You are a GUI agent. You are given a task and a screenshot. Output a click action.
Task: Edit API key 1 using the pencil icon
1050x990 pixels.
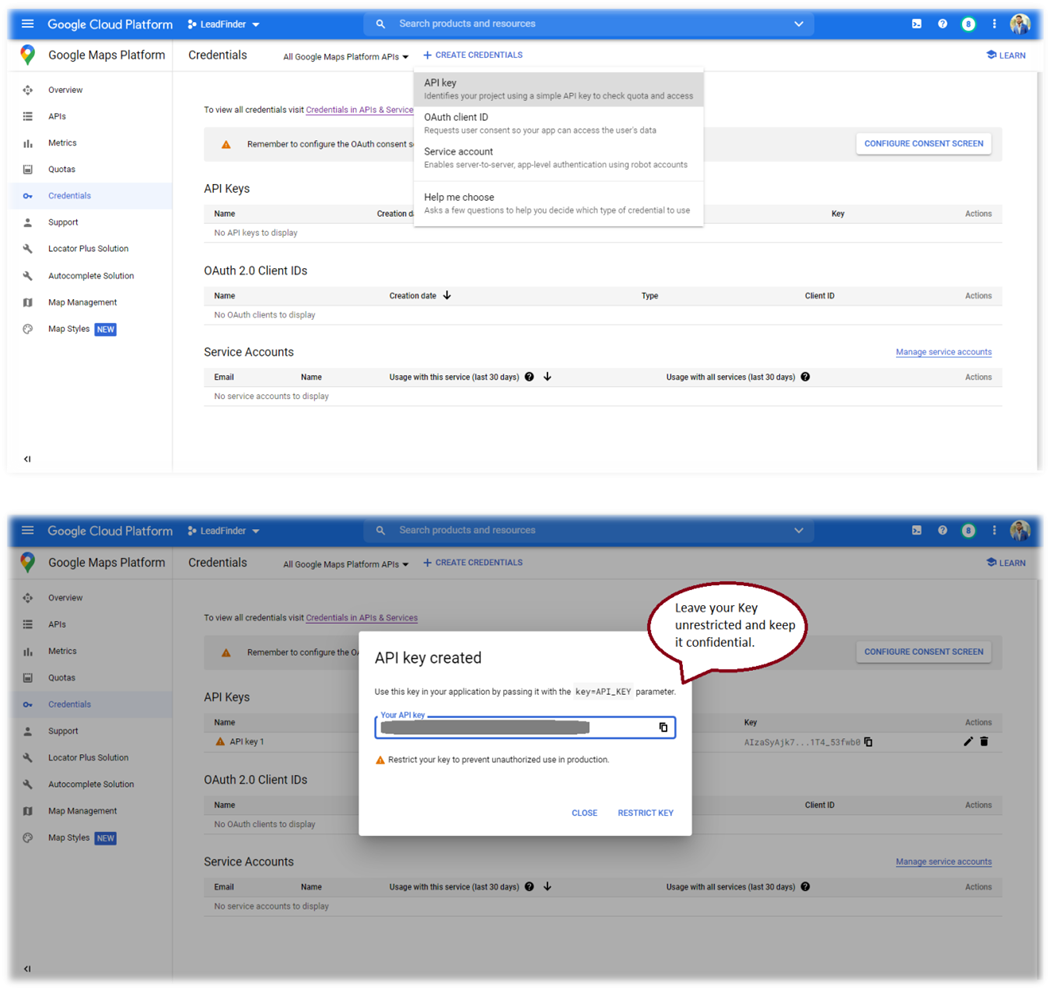click(968, 741)
